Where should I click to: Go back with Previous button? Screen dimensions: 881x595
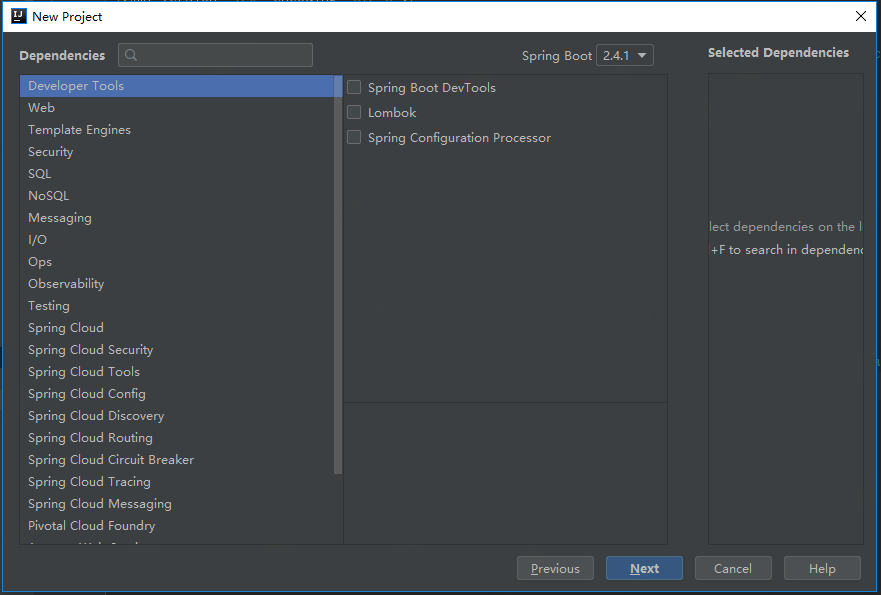[555, 568]
